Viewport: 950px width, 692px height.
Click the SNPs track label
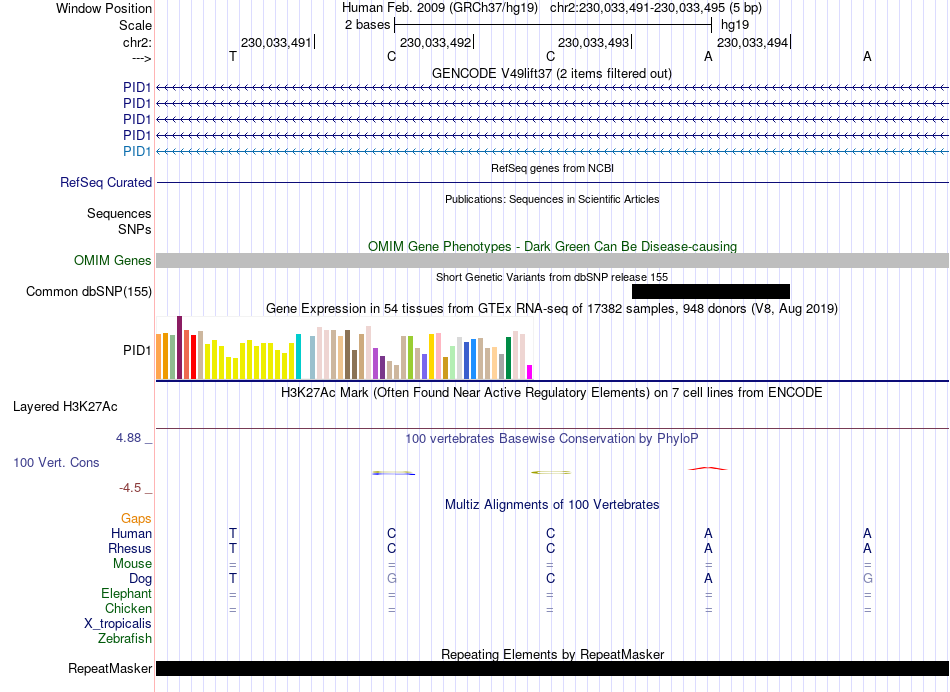pyautogui.click(x=135, y=230)
